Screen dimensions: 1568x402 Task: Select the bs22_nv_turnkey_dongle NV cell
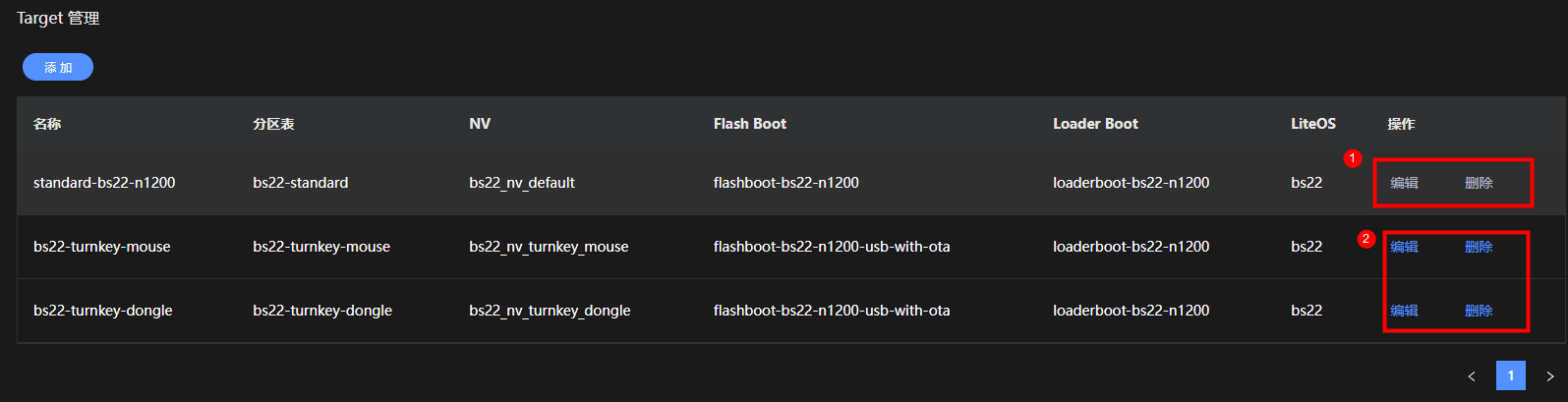[x=550, y=311]
